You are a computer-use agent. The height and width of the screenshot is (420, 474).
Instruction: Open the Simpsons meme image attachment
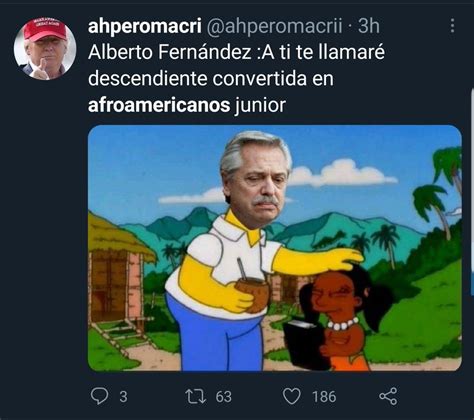275,248
